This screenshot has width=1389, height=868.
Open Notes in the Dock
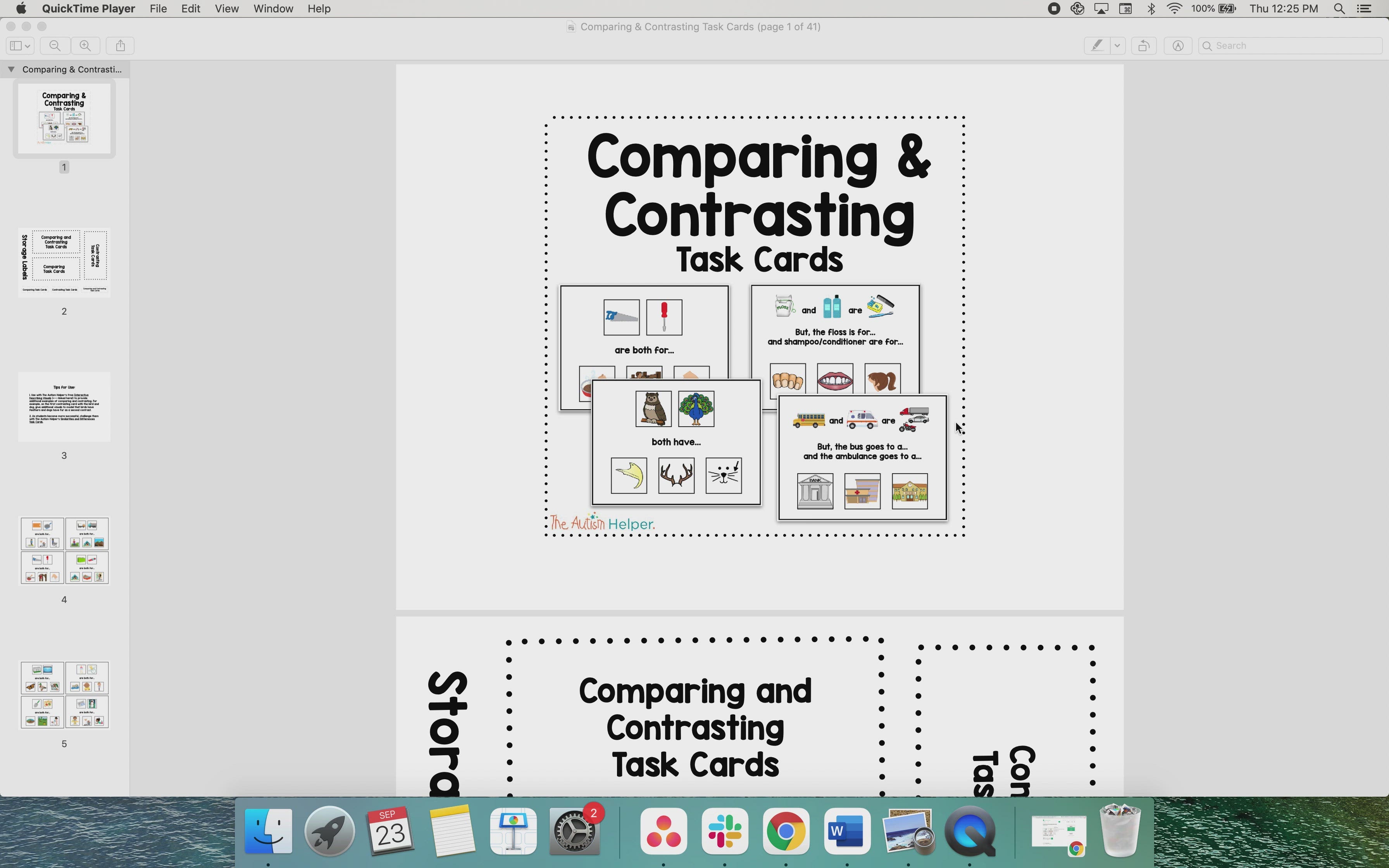click(452, 831)
